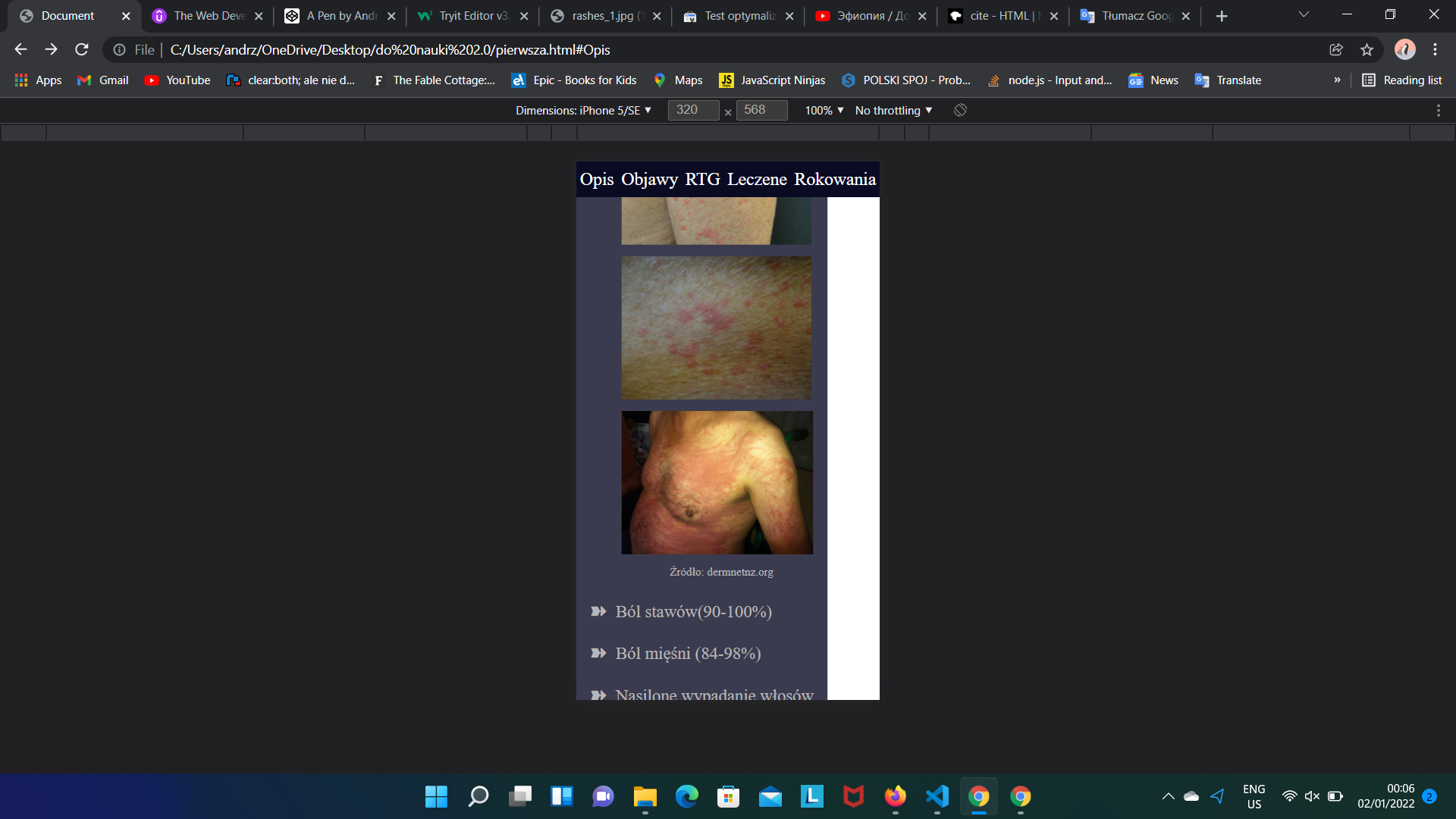1456x819 pixels.
Task: Open POLSKI SPOJ bookmark
Action: 906,80
